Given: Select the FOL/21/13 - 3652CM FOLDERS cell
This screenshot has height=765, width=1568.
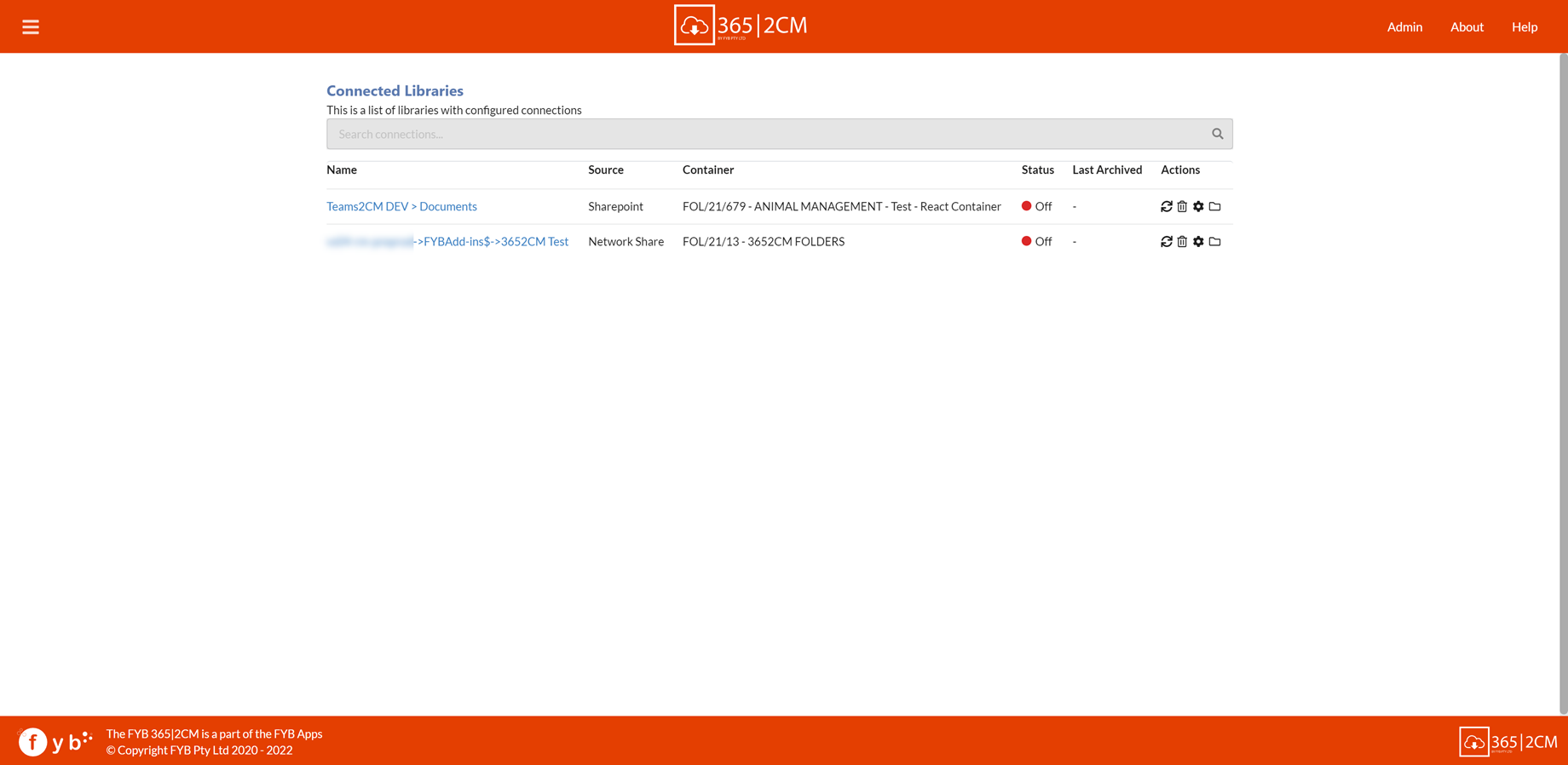Looking at the screenshot, I should [x=764, y=242].
